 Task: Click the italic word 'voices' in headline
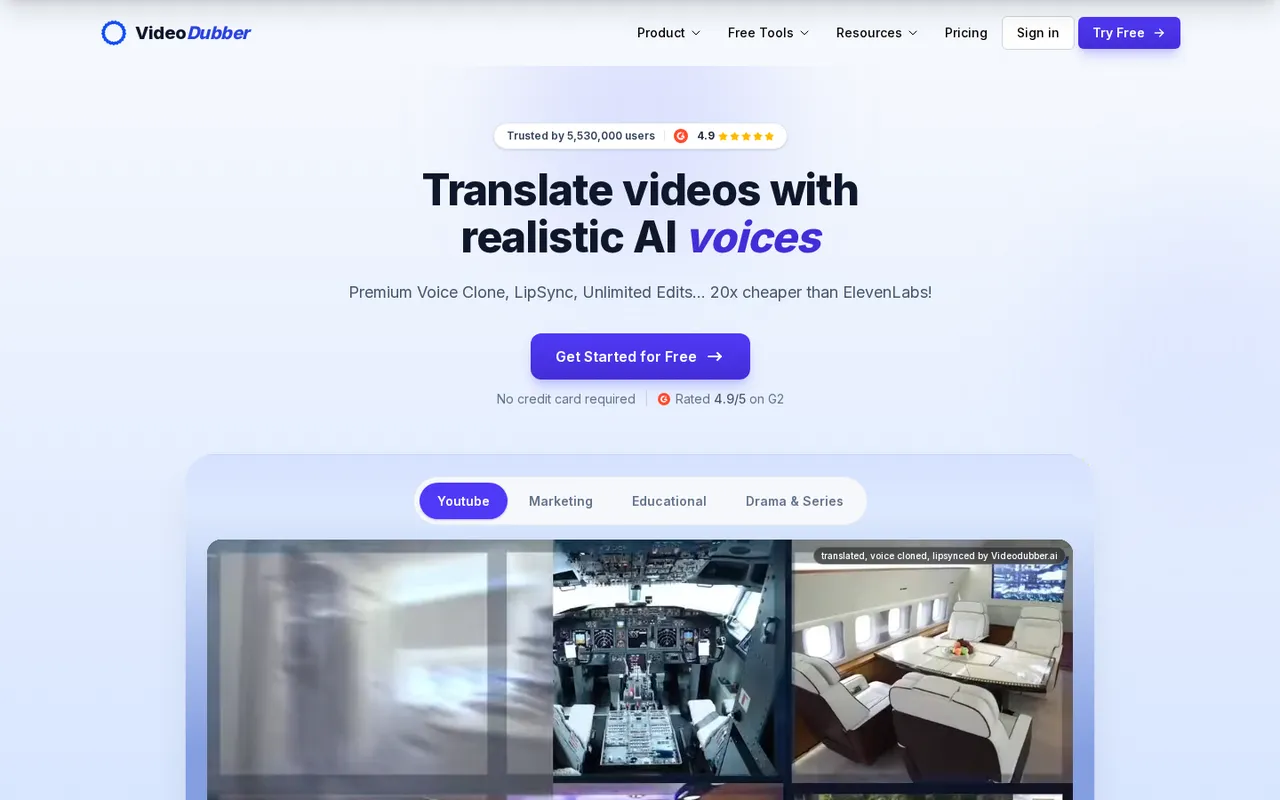754,238
